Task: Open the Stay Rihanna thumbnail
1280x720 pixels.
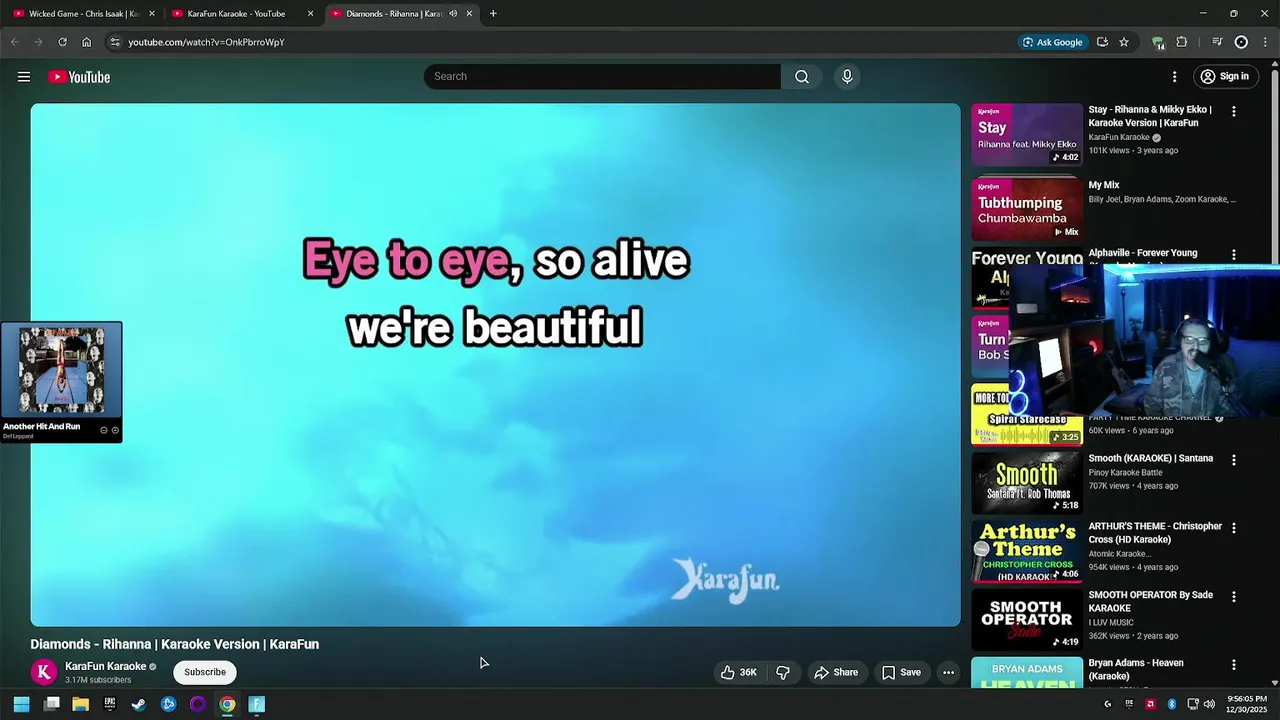Action: pyautogui.click(x=1027, y=134)
